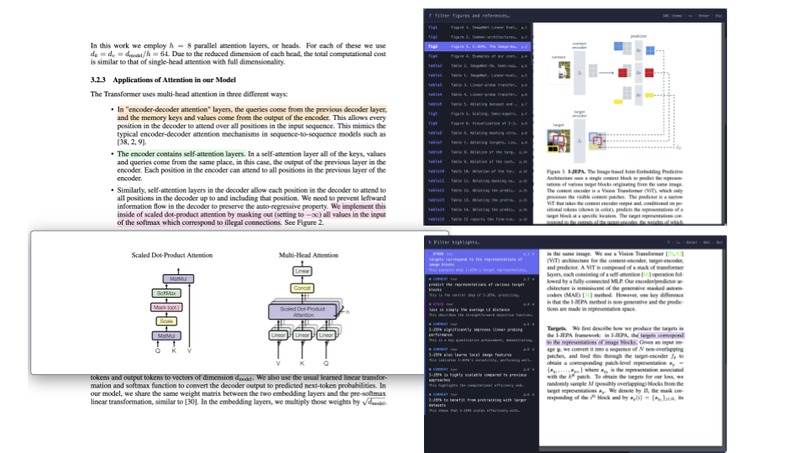The image size is (806, 453).
Task: Follow the 'See Figure 2' reference link
Action: tap(304, 223)
